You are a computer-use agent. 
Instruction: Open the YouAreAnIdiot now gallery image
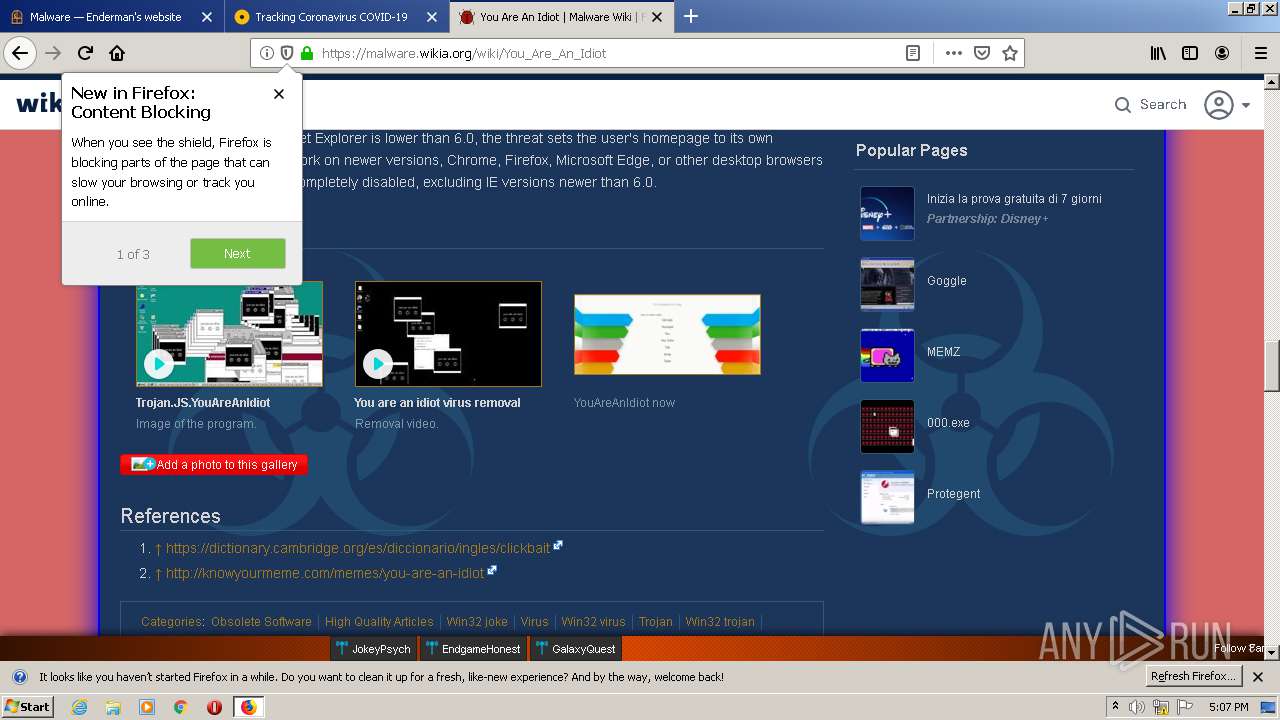click(667, 334)
